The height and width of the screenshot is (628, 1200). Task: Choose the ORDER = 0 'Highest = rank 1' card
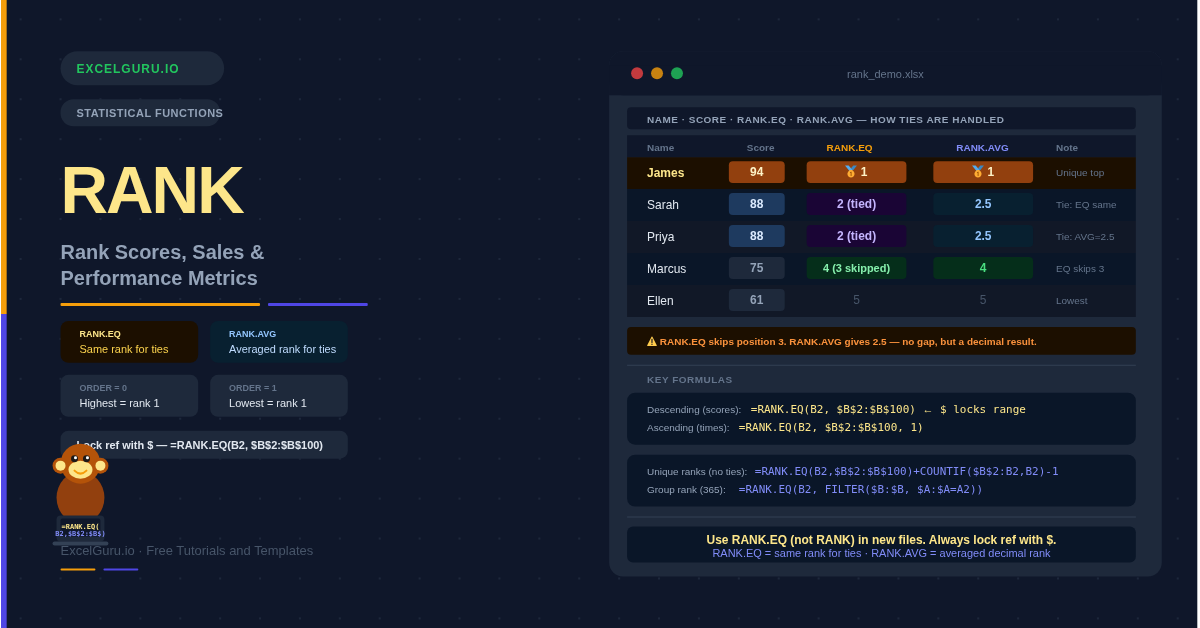tap(129, 396)
